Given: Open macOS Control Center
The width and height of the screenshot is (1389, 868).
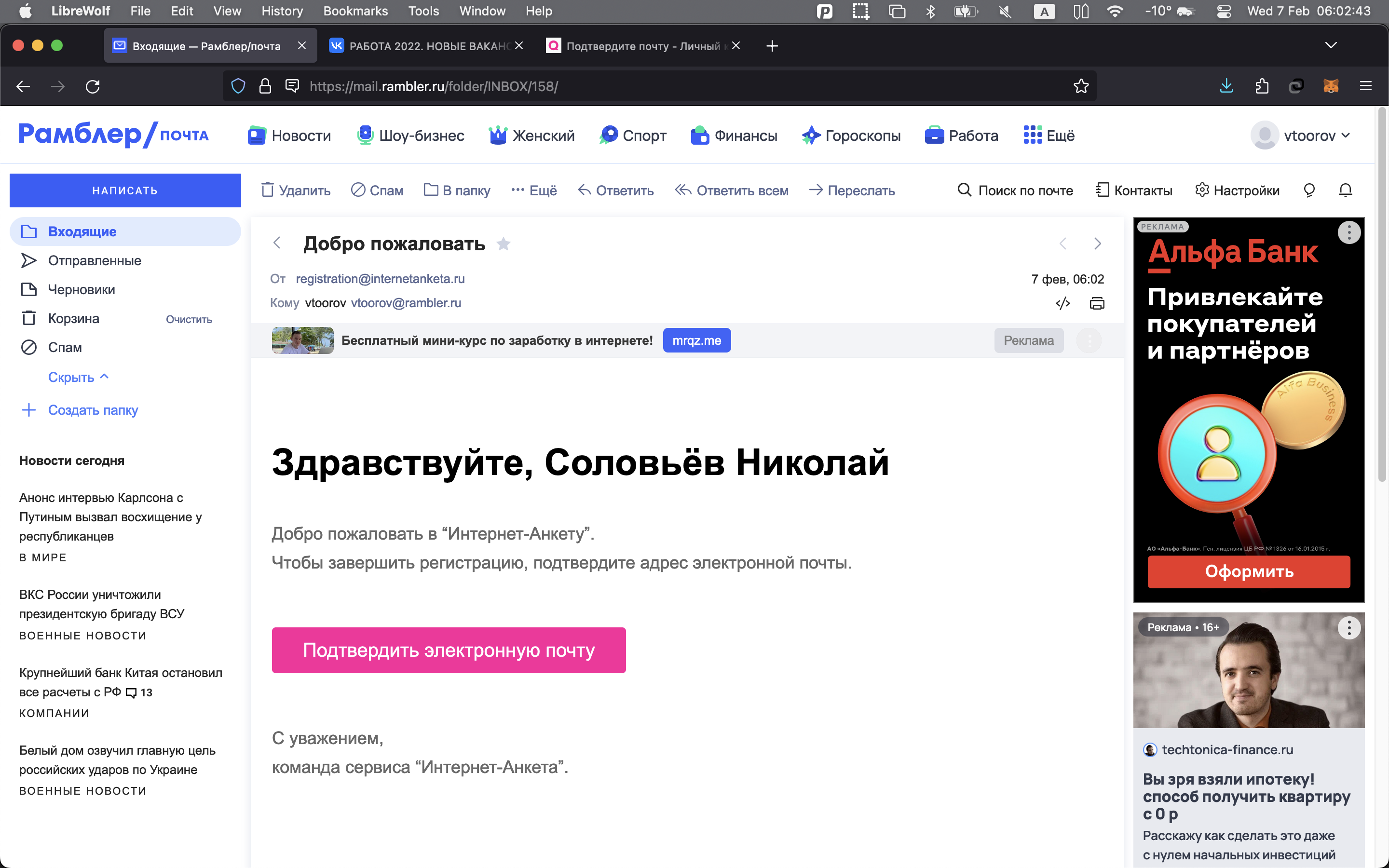Looking at the screenshot, I should click(x=1224, y=11).
